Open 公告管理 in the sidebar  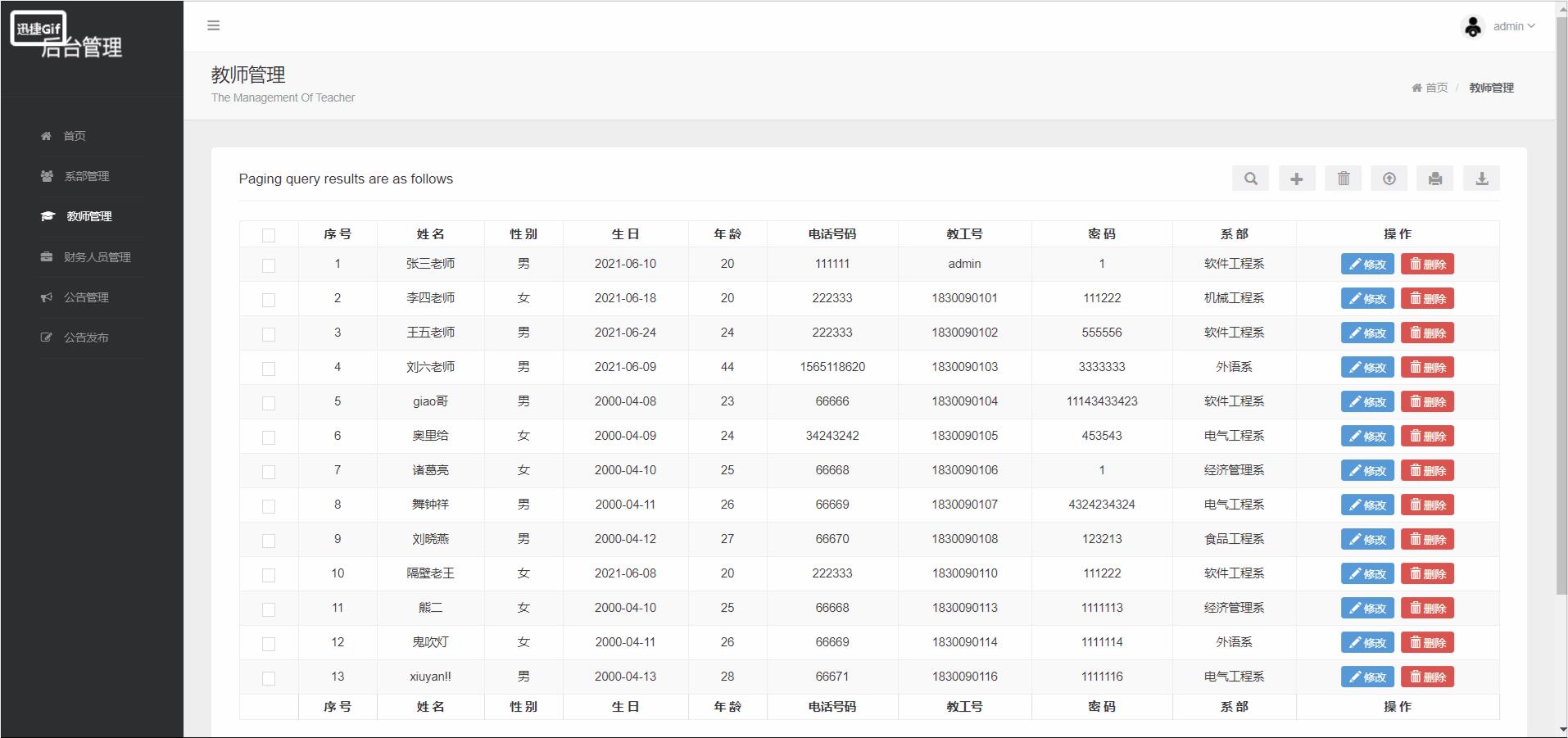point(86,297)
